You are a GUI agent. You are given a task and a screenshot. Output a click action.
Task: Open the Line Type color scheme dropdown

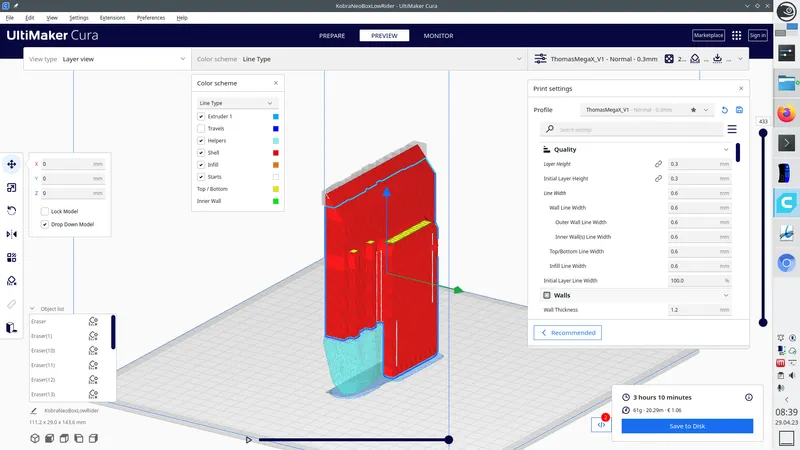[x=236, y=103]
